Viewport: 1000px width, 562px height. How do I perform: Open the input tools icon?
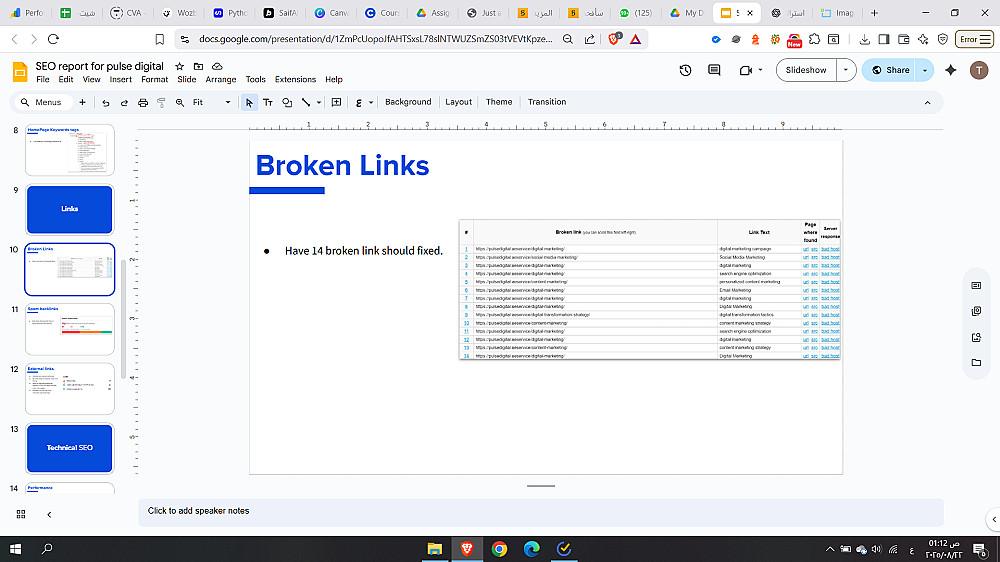358,102
